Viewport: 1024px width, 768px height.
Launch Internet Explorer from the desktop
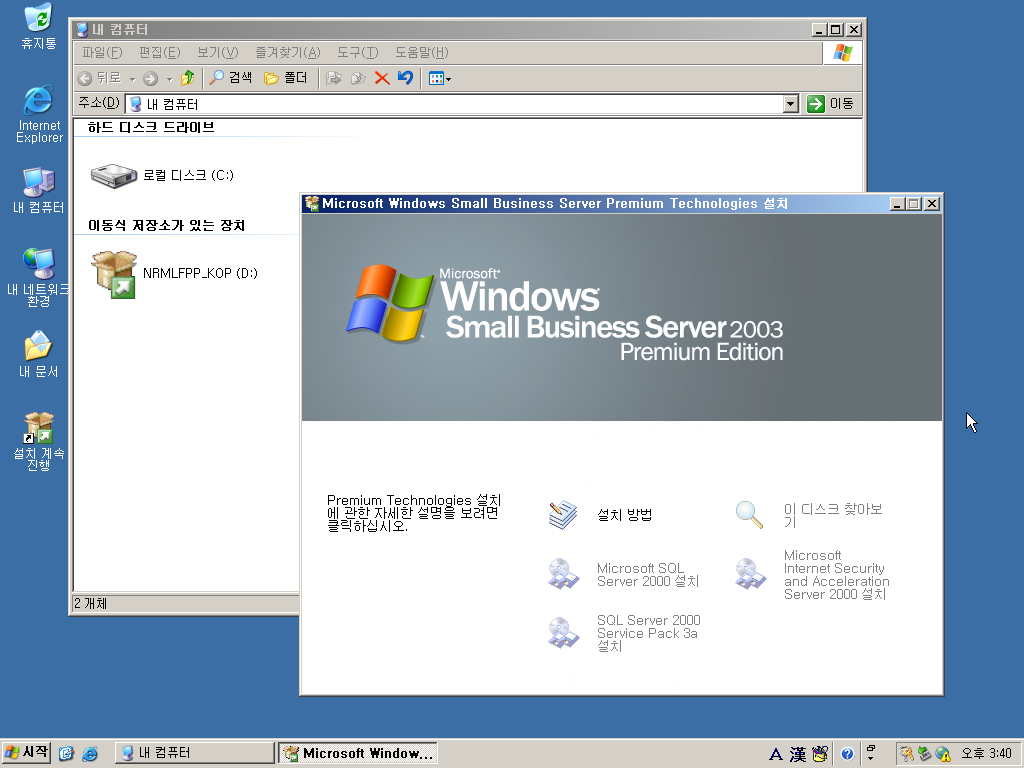[39, 114]
